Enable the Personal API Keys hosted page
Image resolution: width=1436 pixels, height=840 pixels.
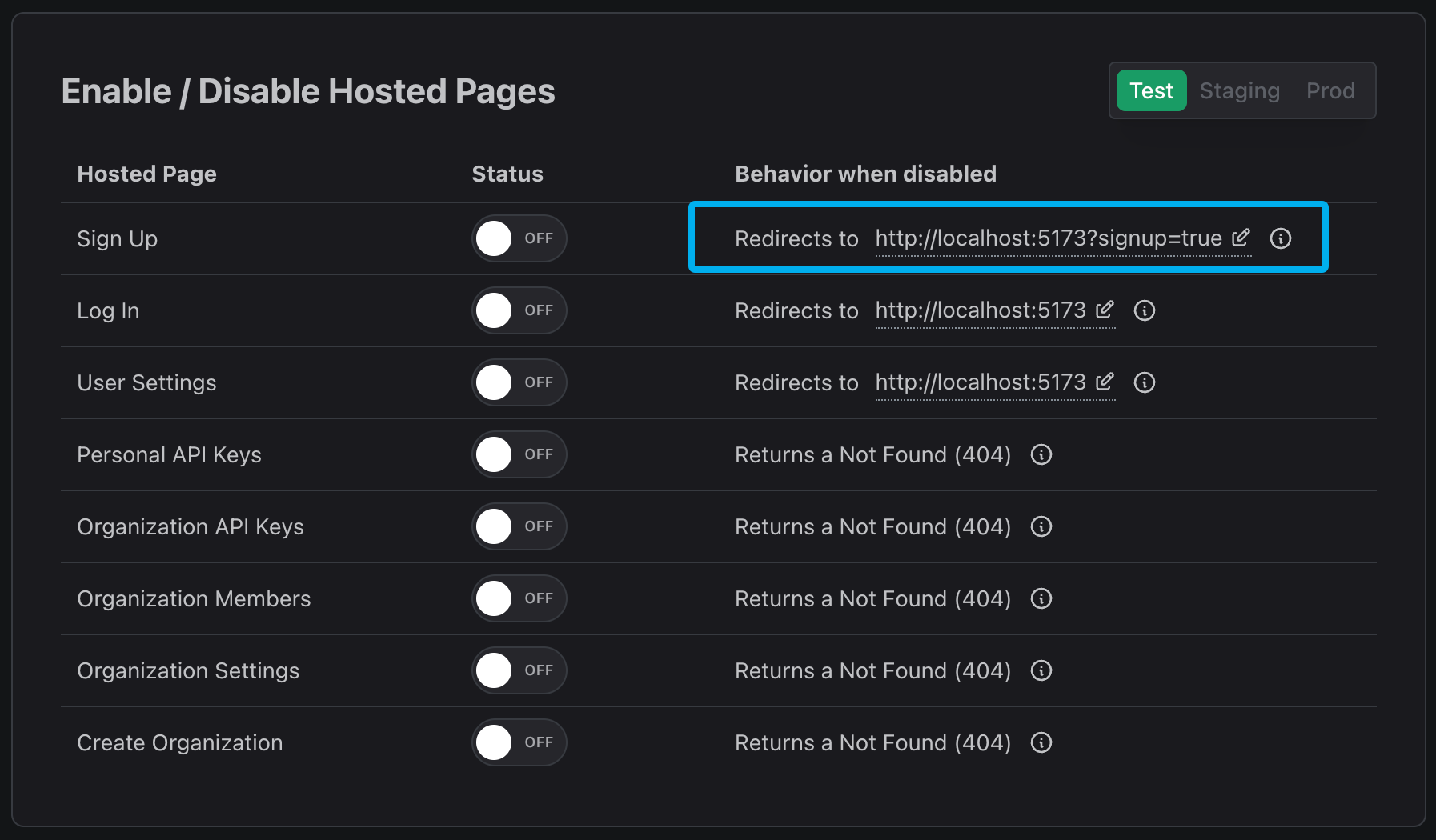(519, 454)
